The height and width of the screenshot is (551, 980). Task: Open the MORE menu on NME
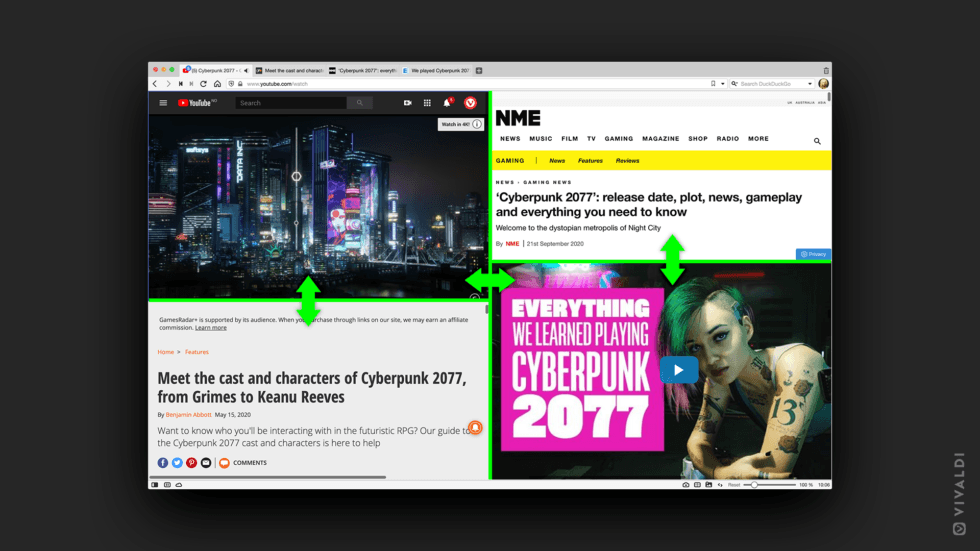758,139
